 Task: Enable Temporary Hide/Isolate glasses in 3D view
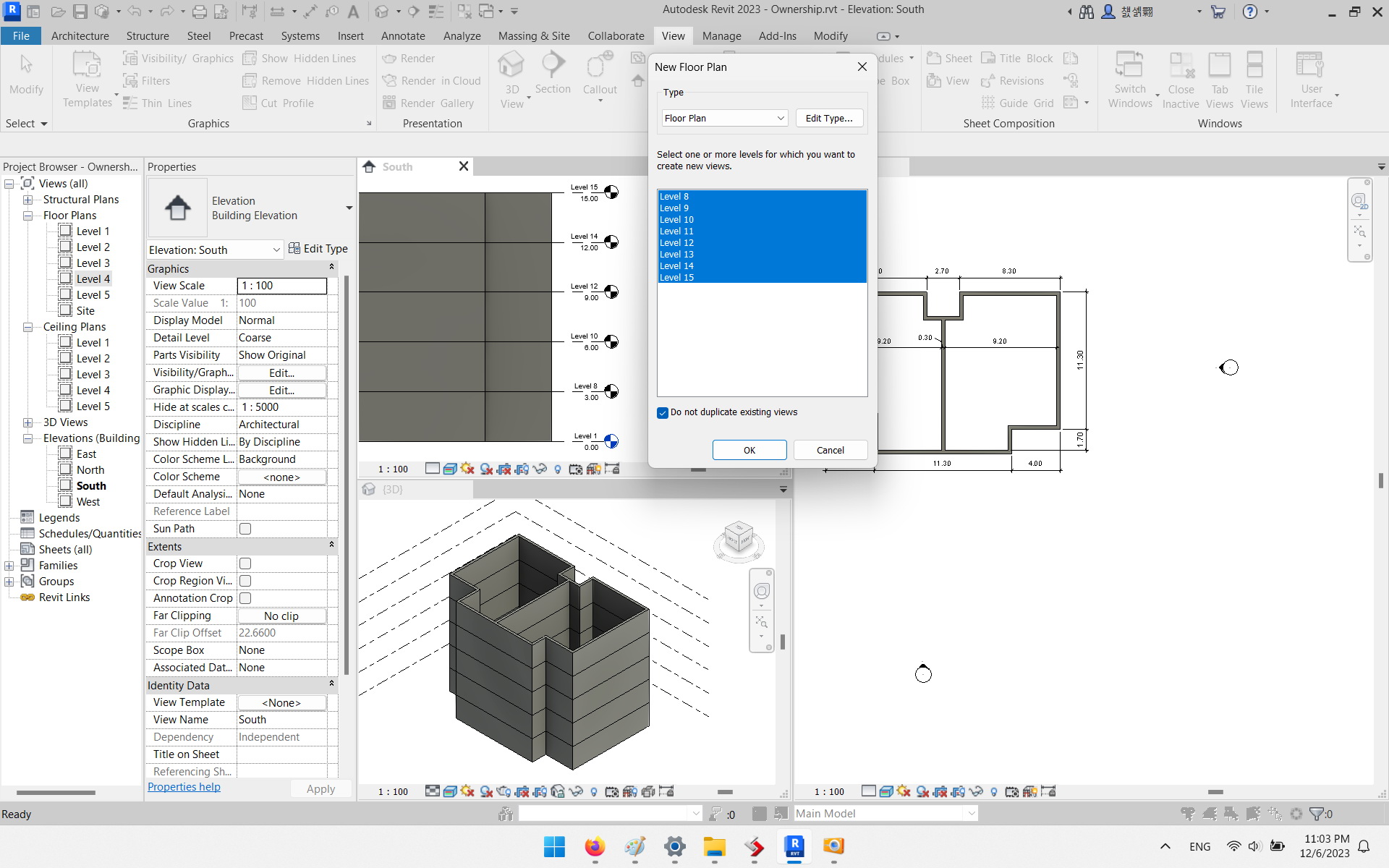(x=576, y=791)
